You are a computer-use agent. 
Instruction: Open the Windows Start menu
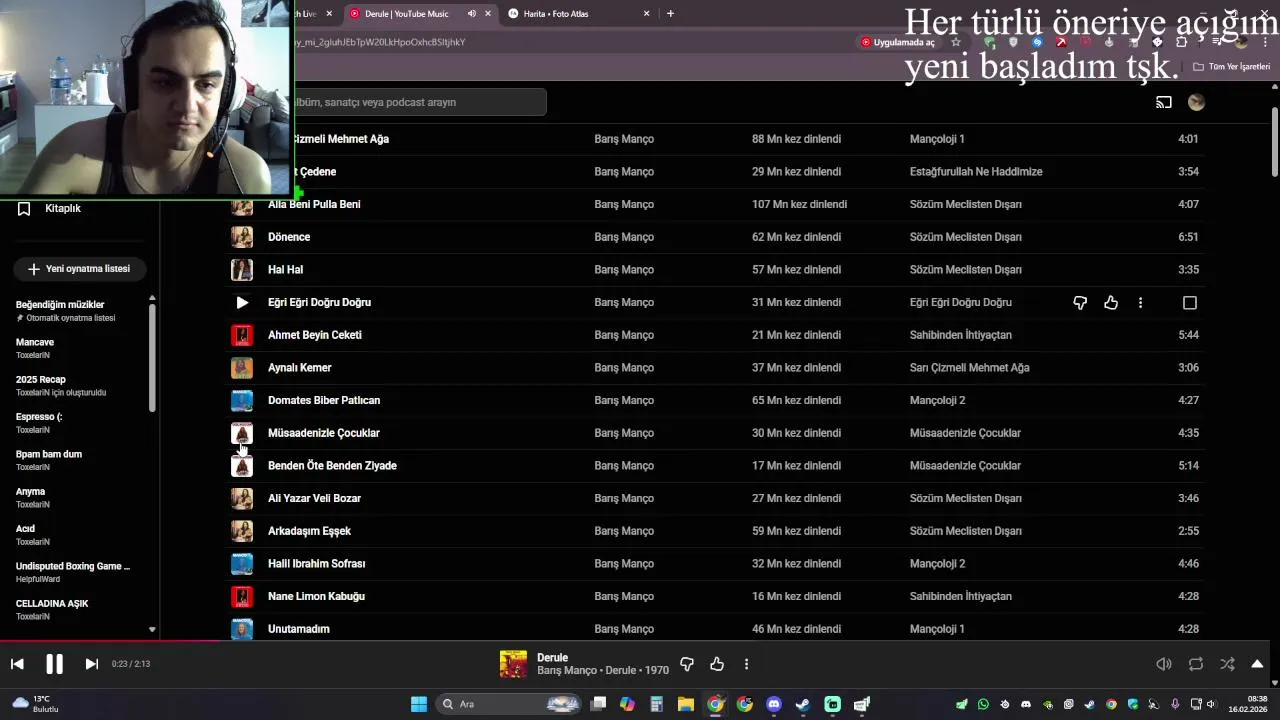pos(419,704)
